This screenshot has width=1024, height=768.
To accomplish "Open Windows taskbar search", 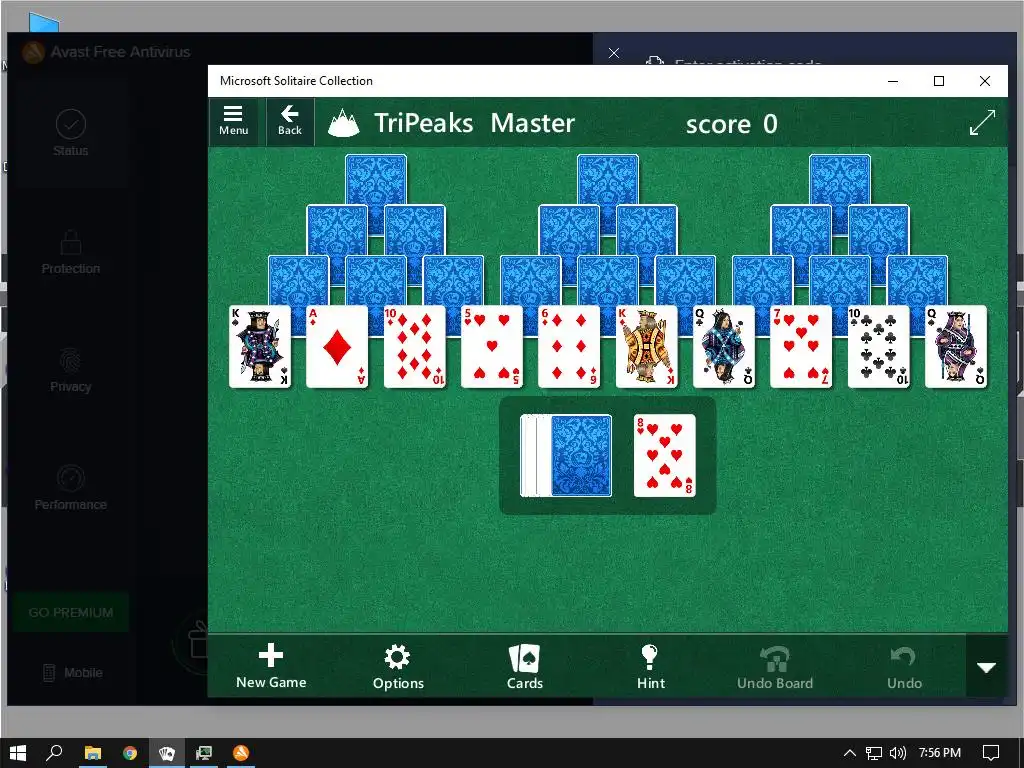I will click(54, 753).
